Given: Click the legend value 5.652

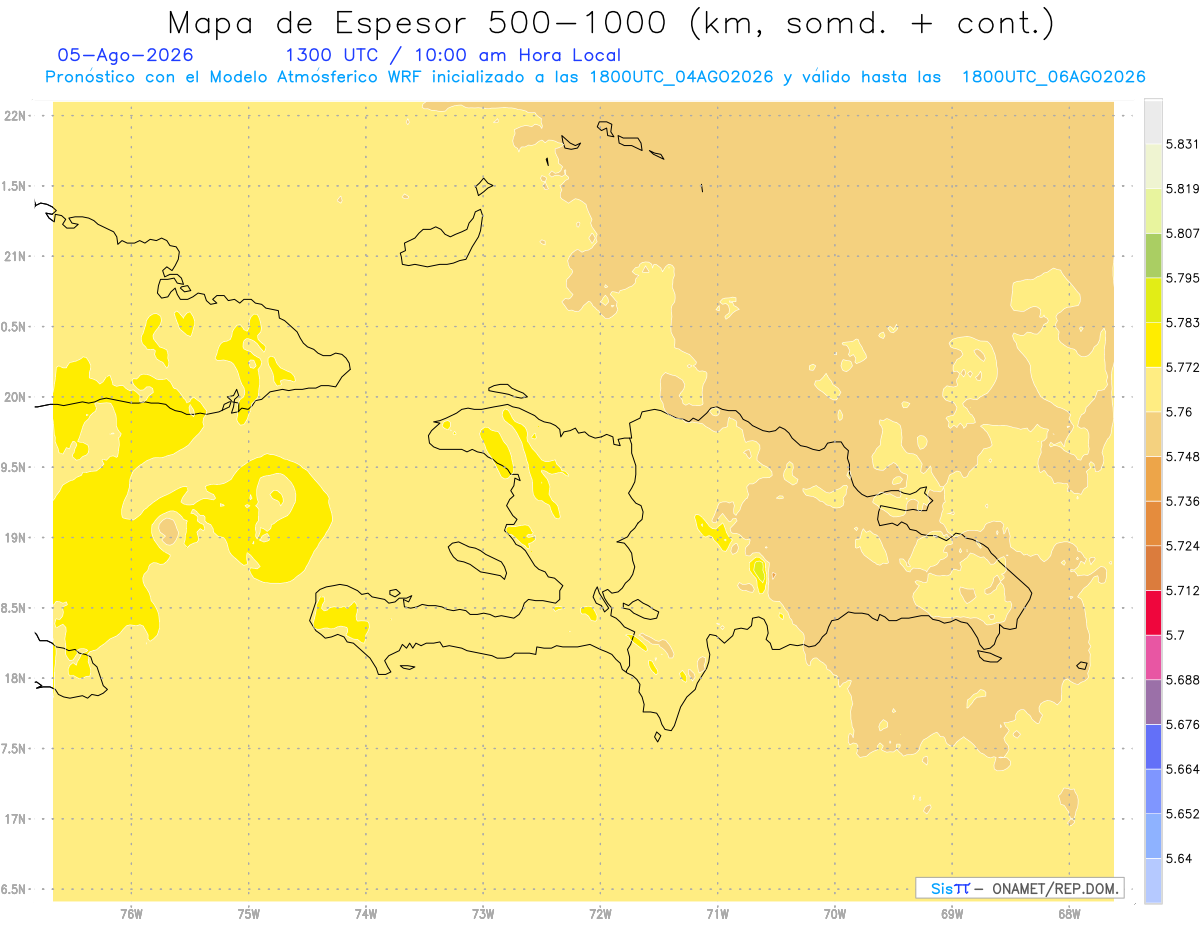Looking at the screenshot, I should click(x=1182, y=814).
